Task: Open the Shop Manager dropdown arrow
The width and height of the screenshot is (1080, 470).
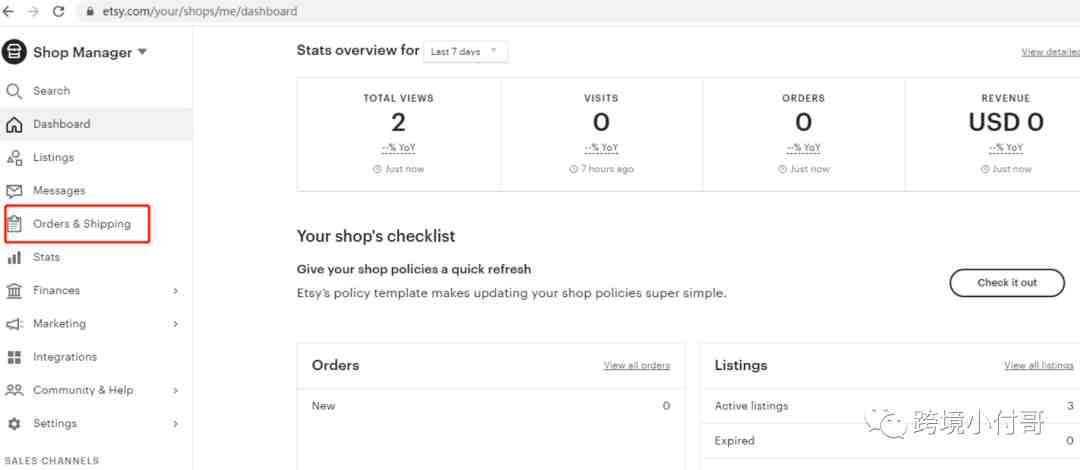Action: click(143, 52)
